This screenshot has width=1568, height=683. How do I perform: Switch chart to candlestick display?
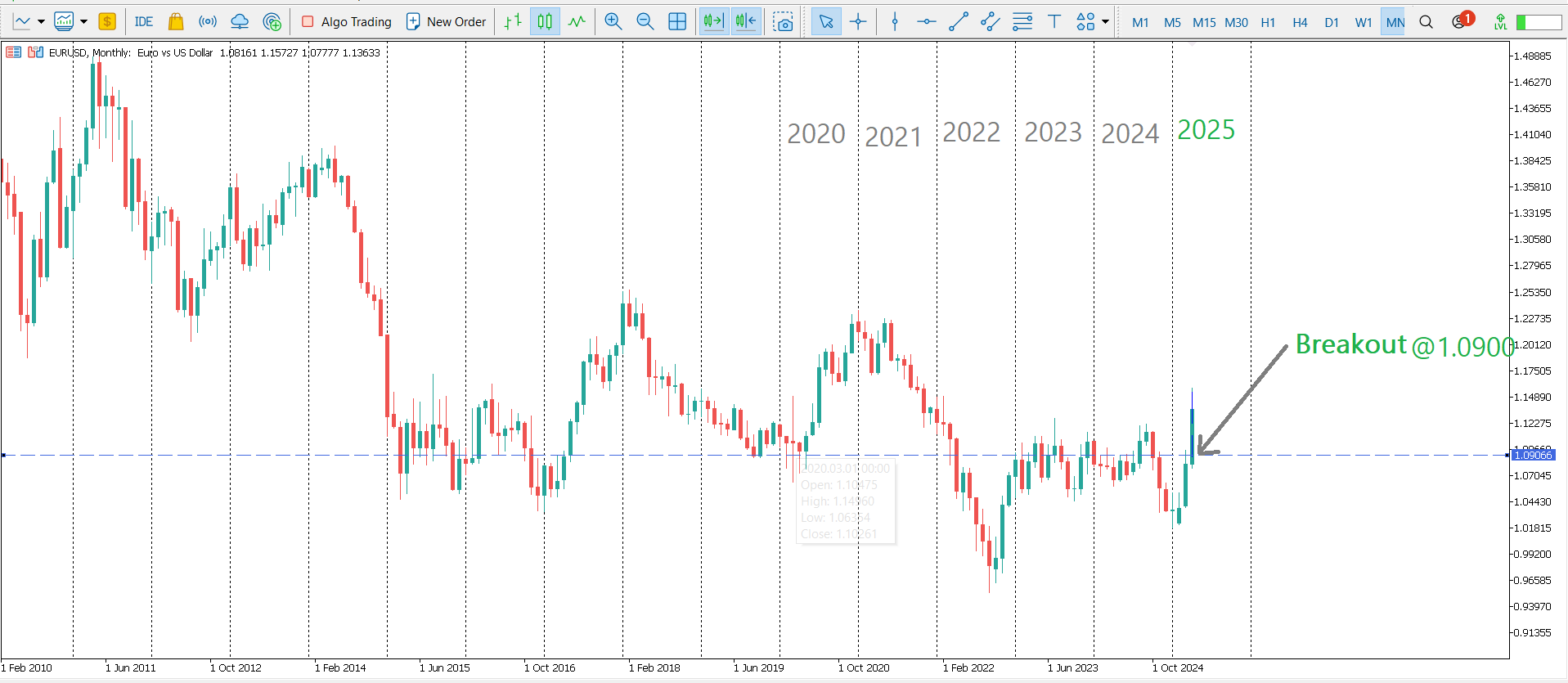(x=545, y=22)
